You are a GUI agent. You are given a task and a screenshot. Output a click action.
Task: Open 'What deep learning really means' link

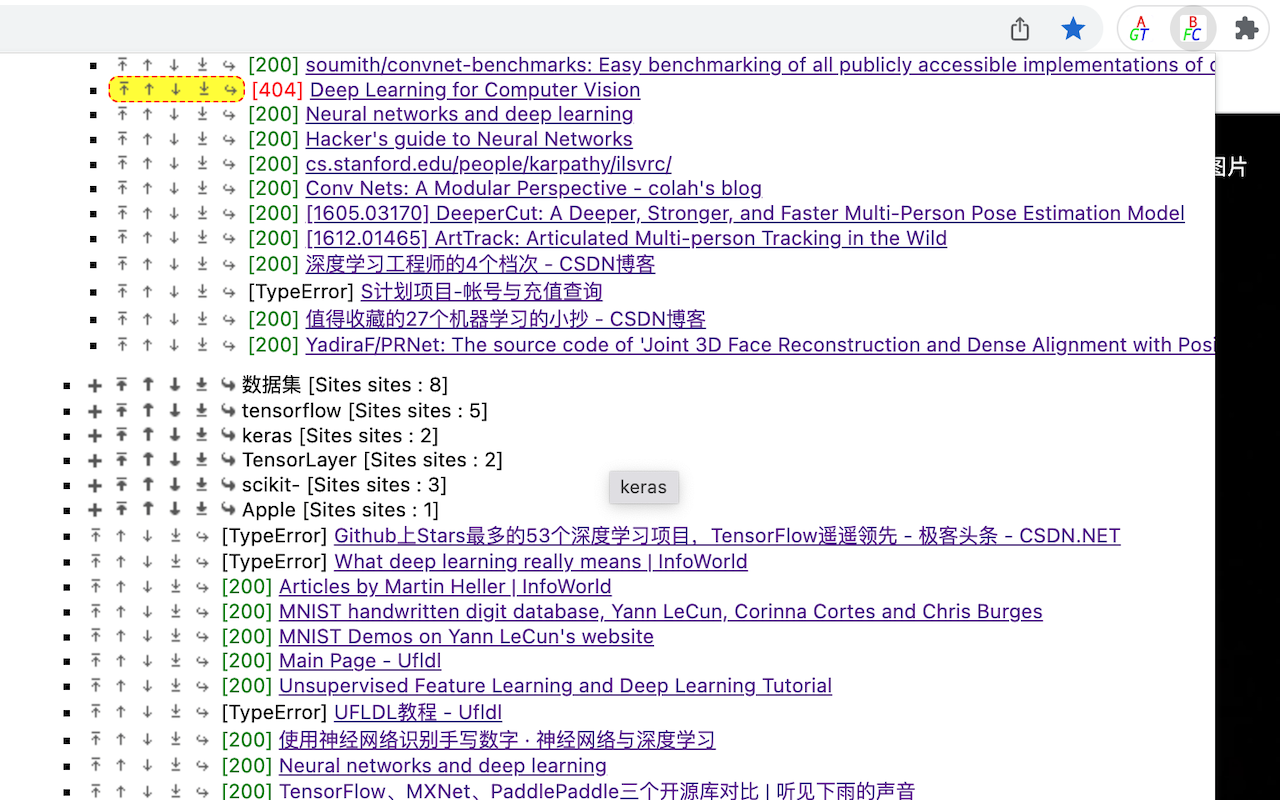coord(541,561)
